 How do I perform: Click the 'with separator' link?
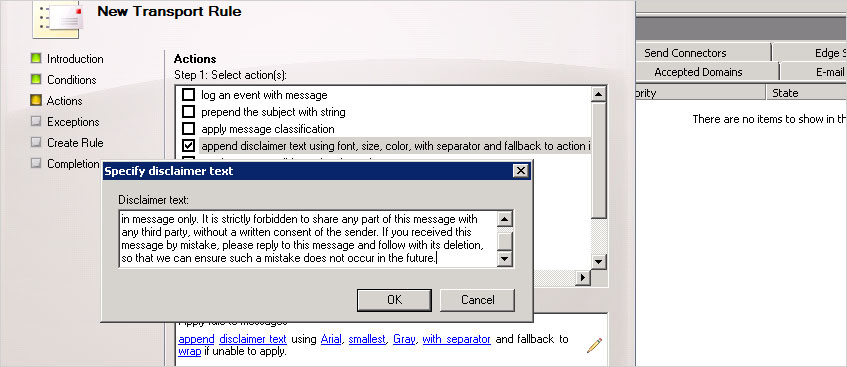(456, 339)
